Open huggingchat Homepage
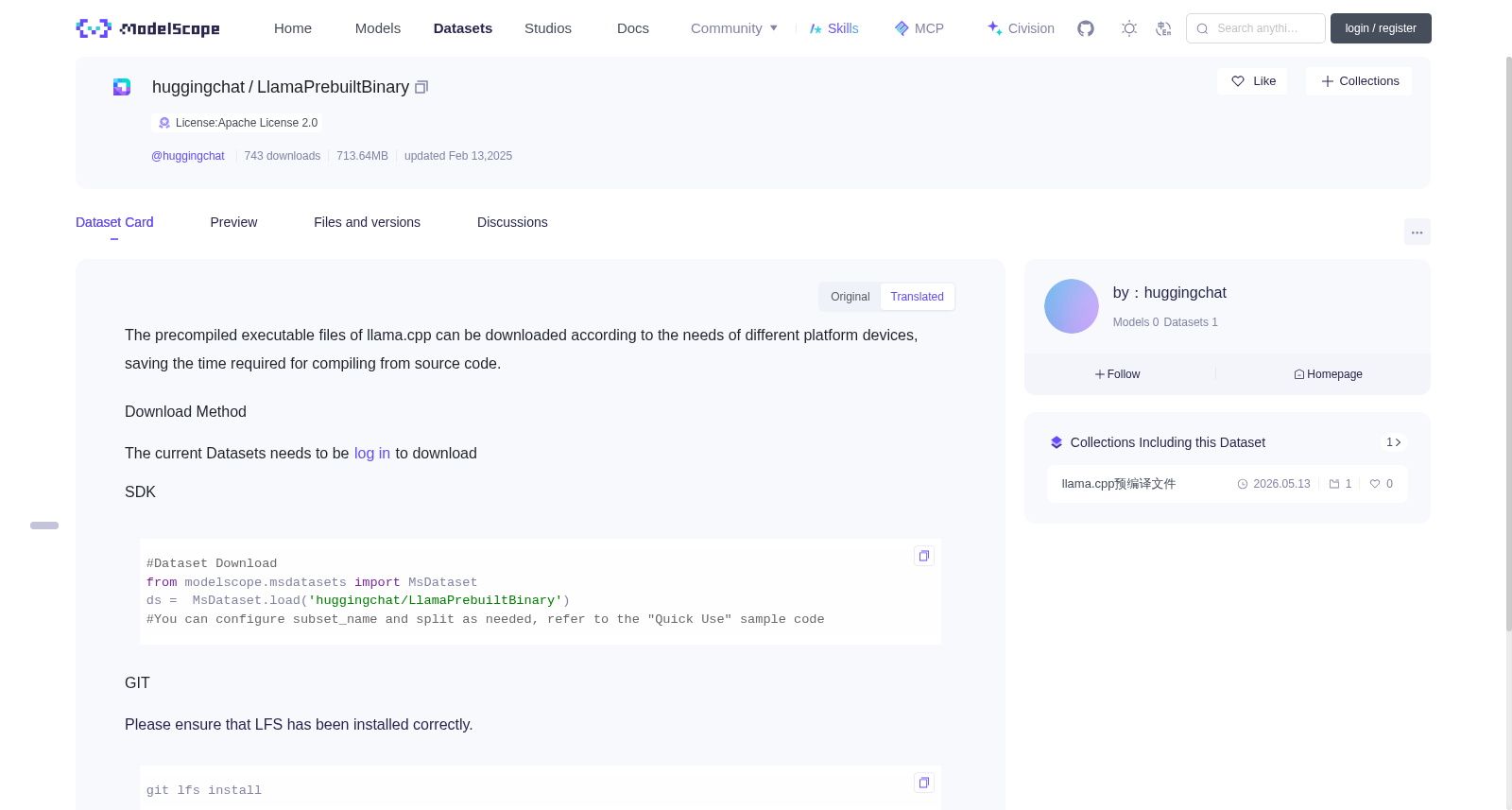The image size is (1512, 810). [1328, 374]
